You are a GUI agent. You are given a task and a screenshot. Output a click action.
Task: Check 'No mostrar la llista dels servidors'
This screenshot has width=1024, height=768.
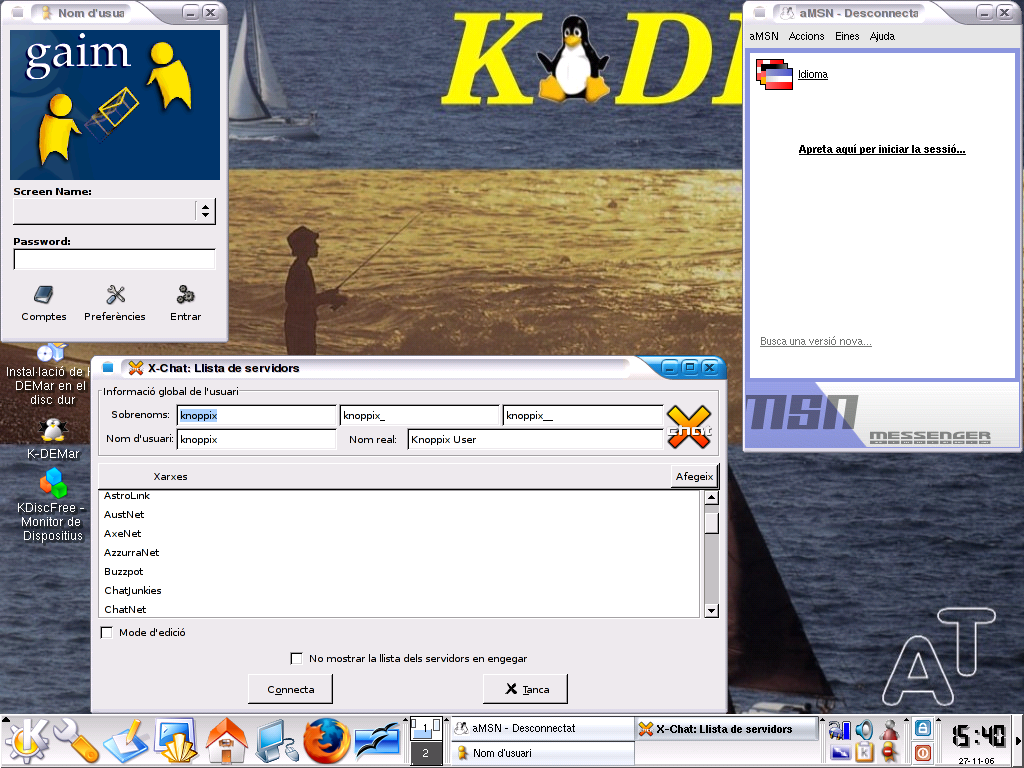(296, 658)
